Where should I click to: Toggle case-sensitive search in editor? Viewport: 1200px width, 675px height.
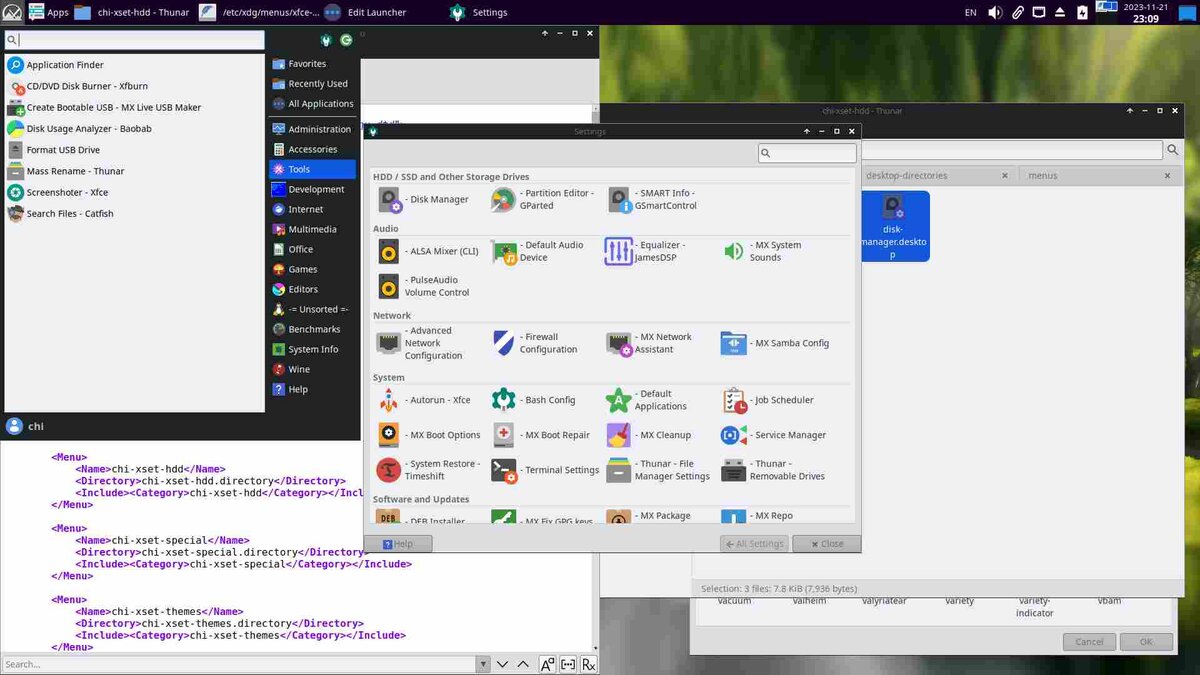pyautogui.click(x=547, y=664)
